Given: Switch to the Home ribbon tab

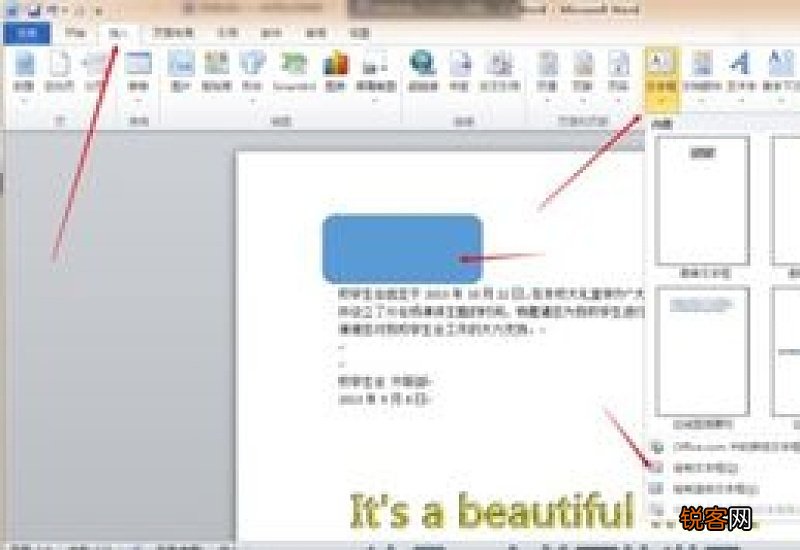Looking at the screenshot, I should [76, 33].
